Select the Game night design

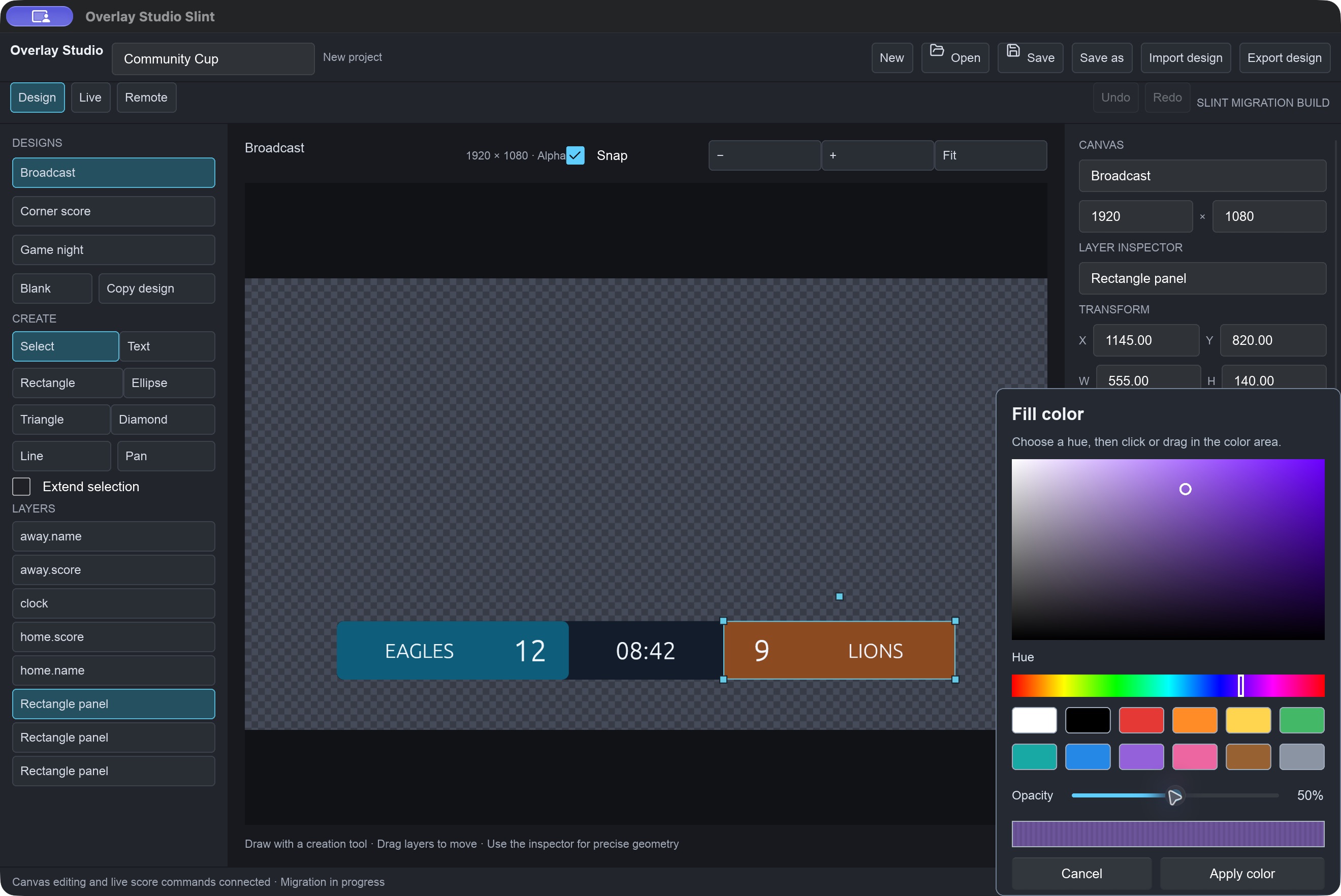click(x=114, y=250)
